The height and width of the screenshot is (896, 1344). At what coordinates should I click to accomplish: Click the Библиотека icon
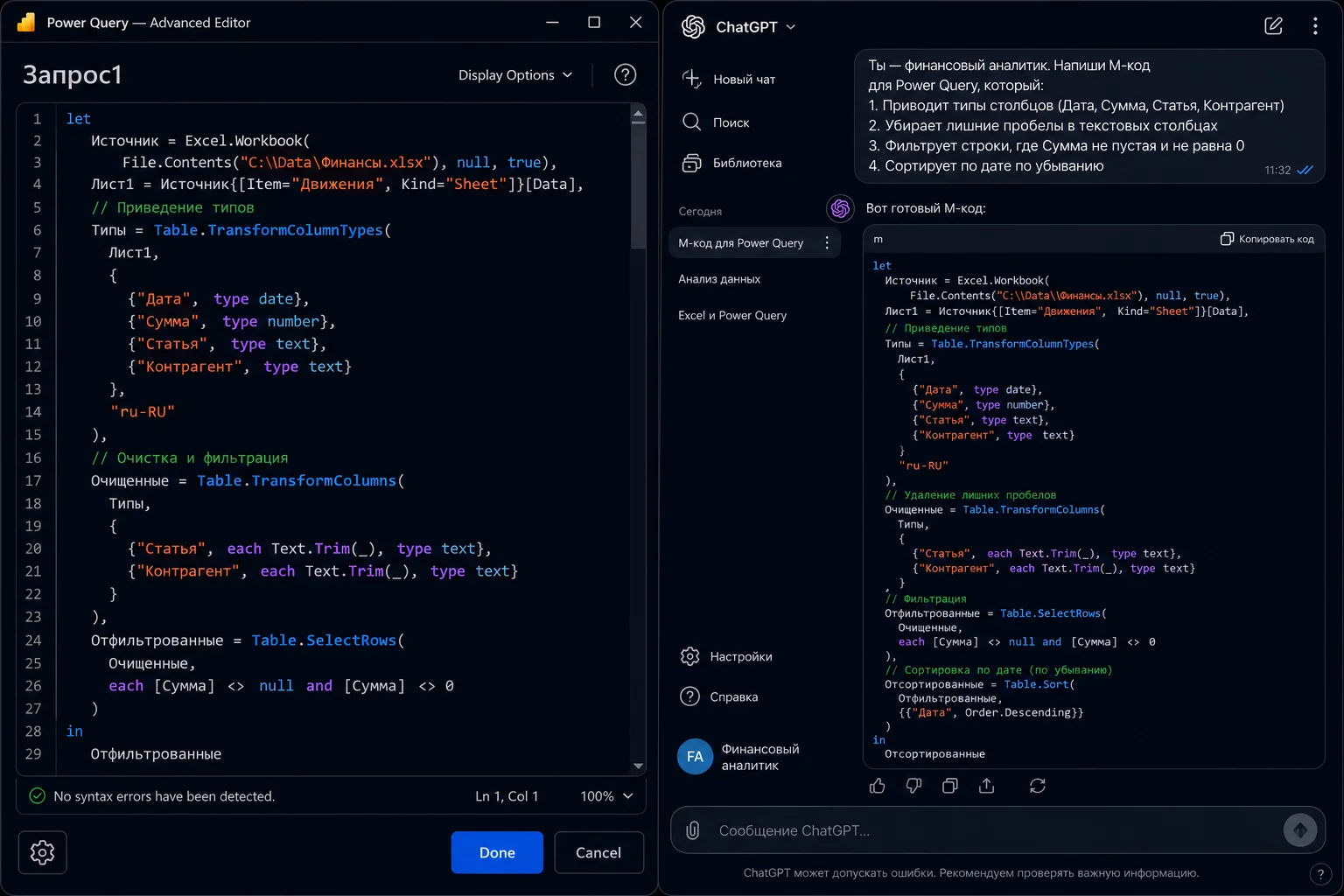coord(691,163)
